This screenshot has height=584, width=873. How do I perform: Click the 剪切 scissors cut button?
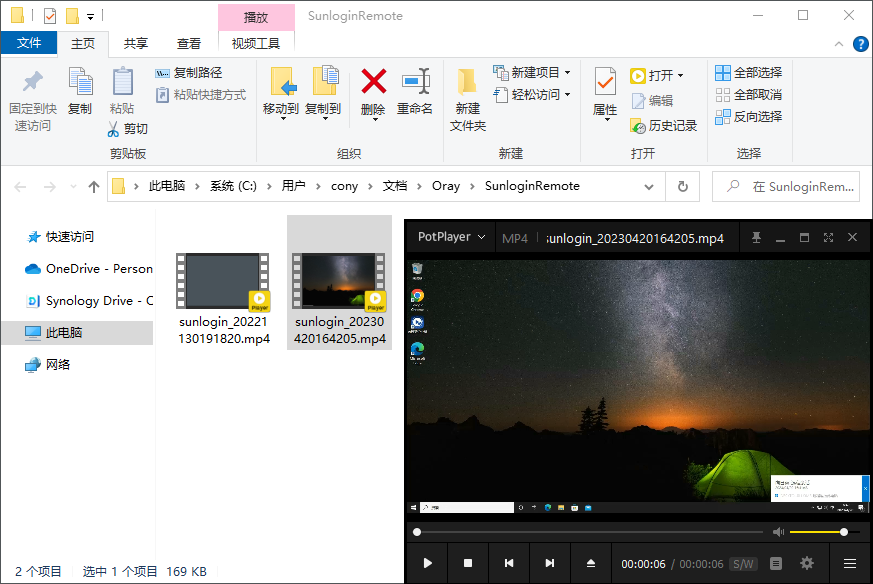tap(127, 129)
